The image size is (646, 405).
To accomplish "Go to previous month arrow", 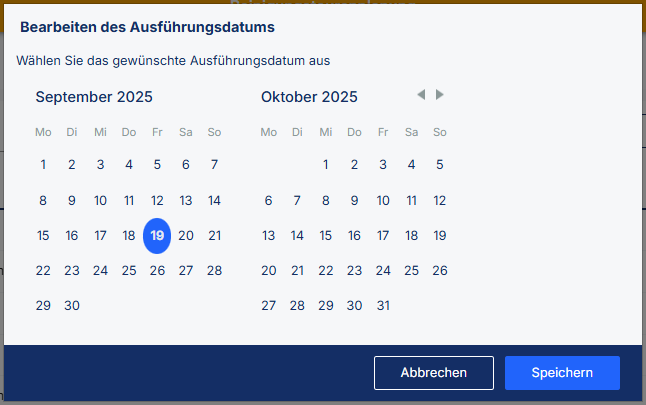I will 421,95.
